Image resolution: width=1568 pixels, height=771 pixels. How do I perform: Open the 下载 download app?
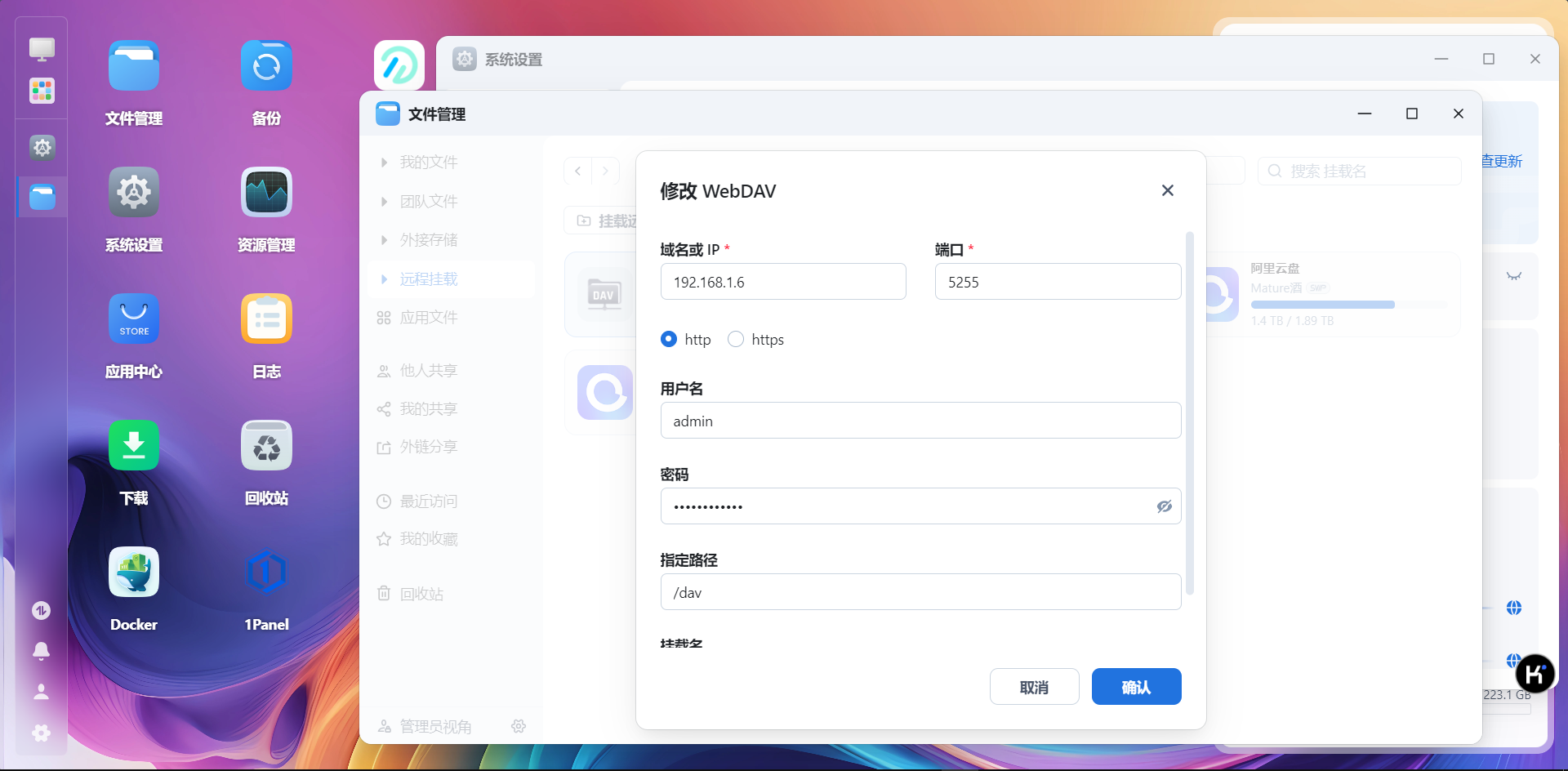[x=133, y=445]
